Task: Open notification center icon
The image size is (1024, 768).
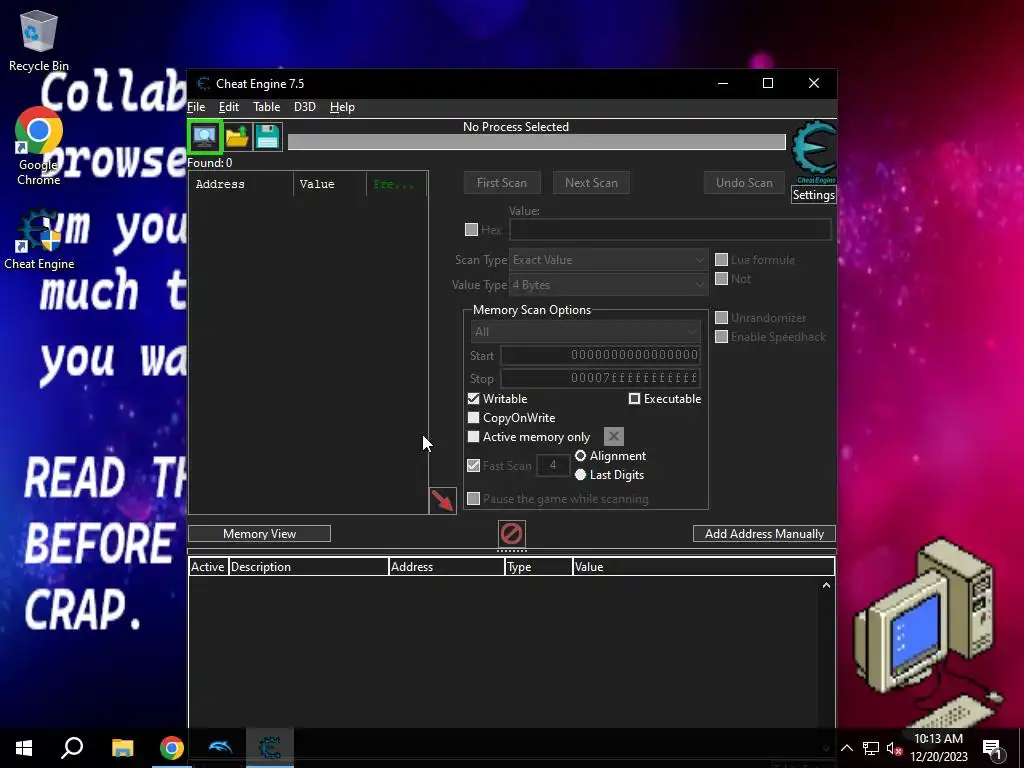Action: [992, 750]
